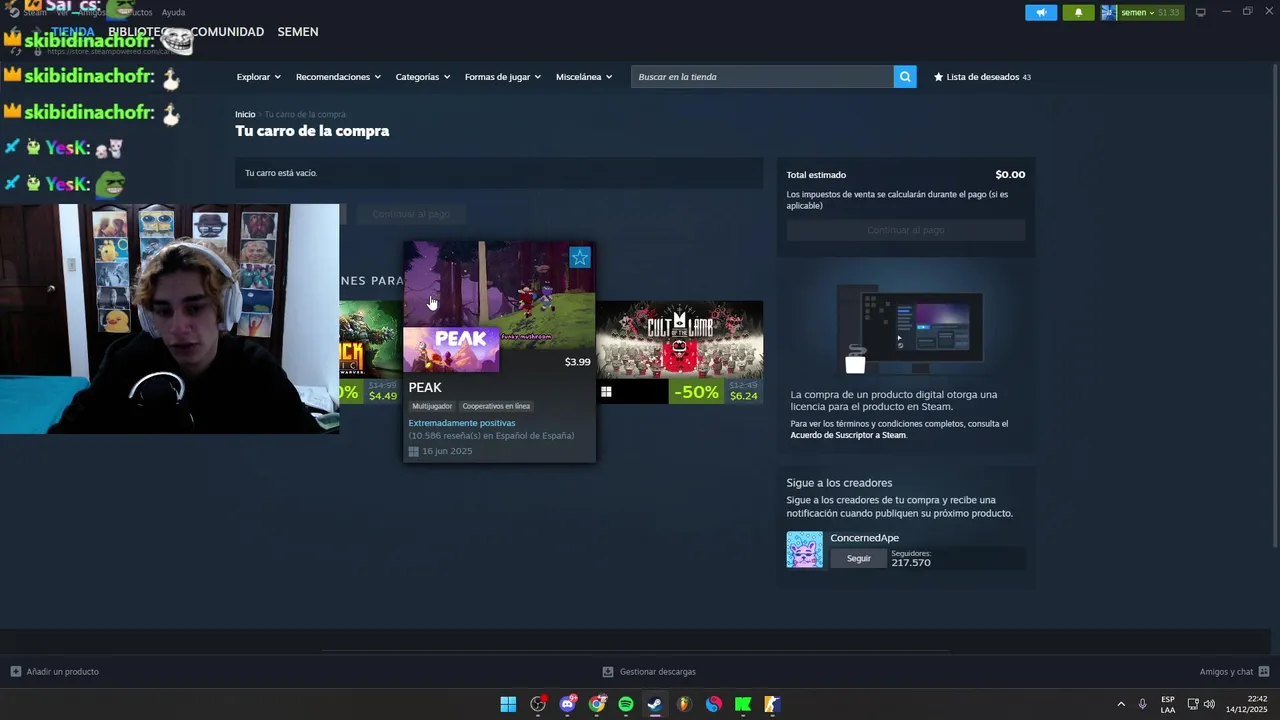Open Counter-Strike from the taskbar

772,704
